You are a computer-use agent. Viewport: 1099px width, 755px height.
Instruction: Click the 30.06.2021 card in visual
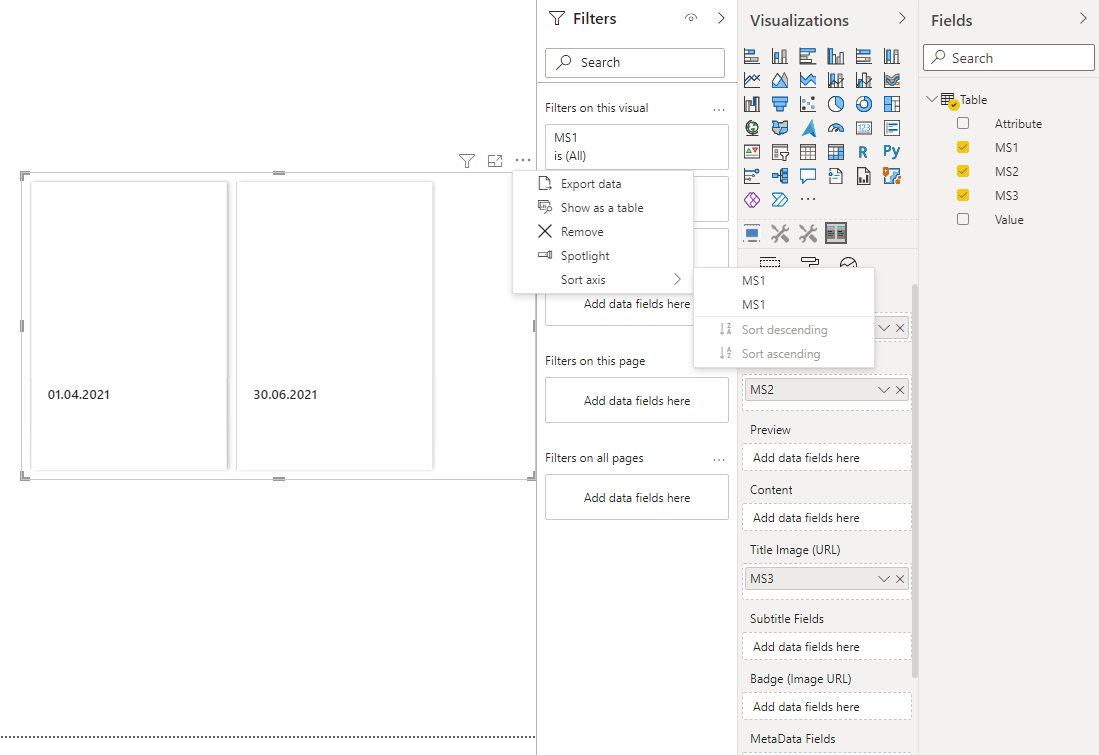point(334,326)
